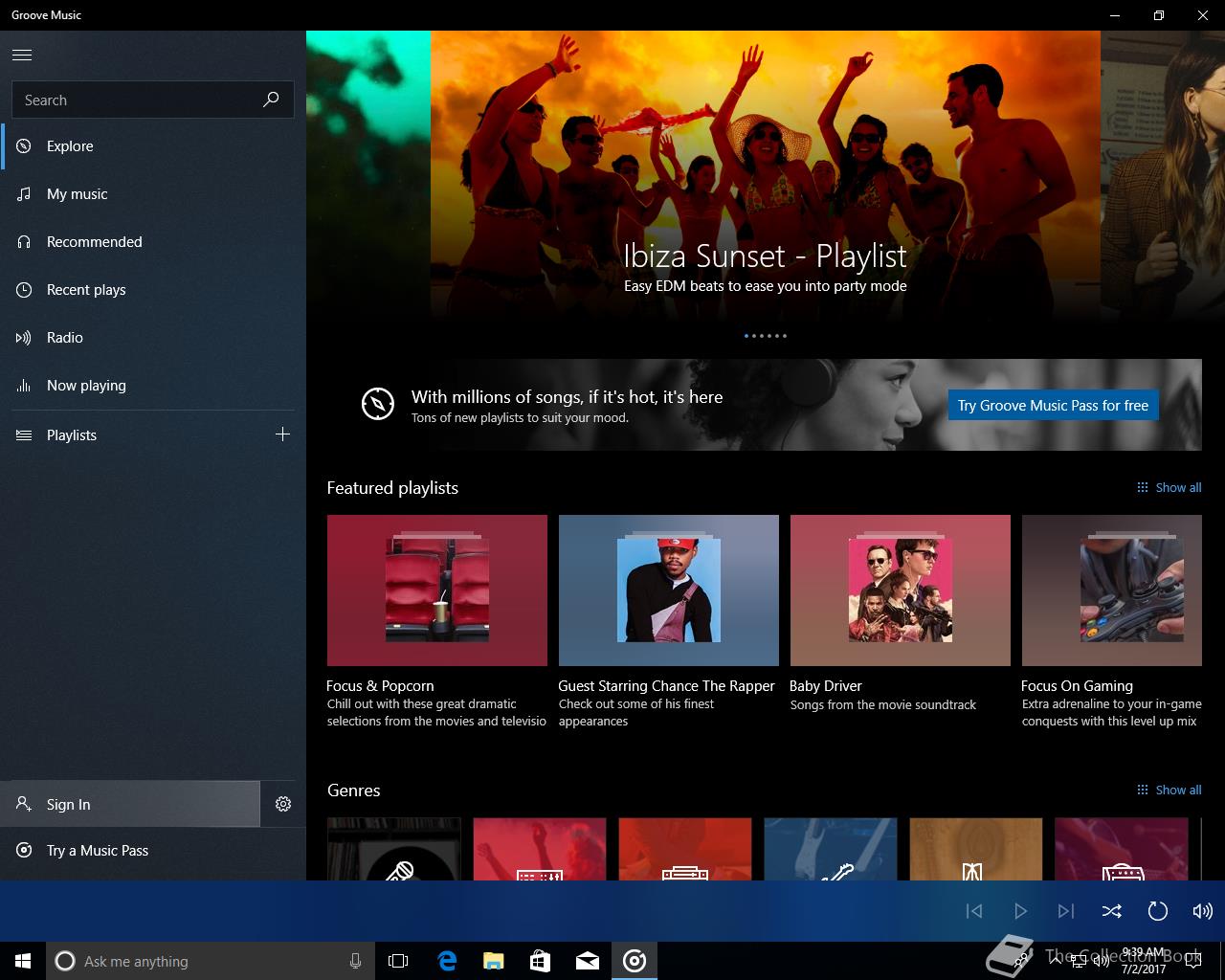
Task: Open the Playlists section
Action: click(x=129, y=434)
